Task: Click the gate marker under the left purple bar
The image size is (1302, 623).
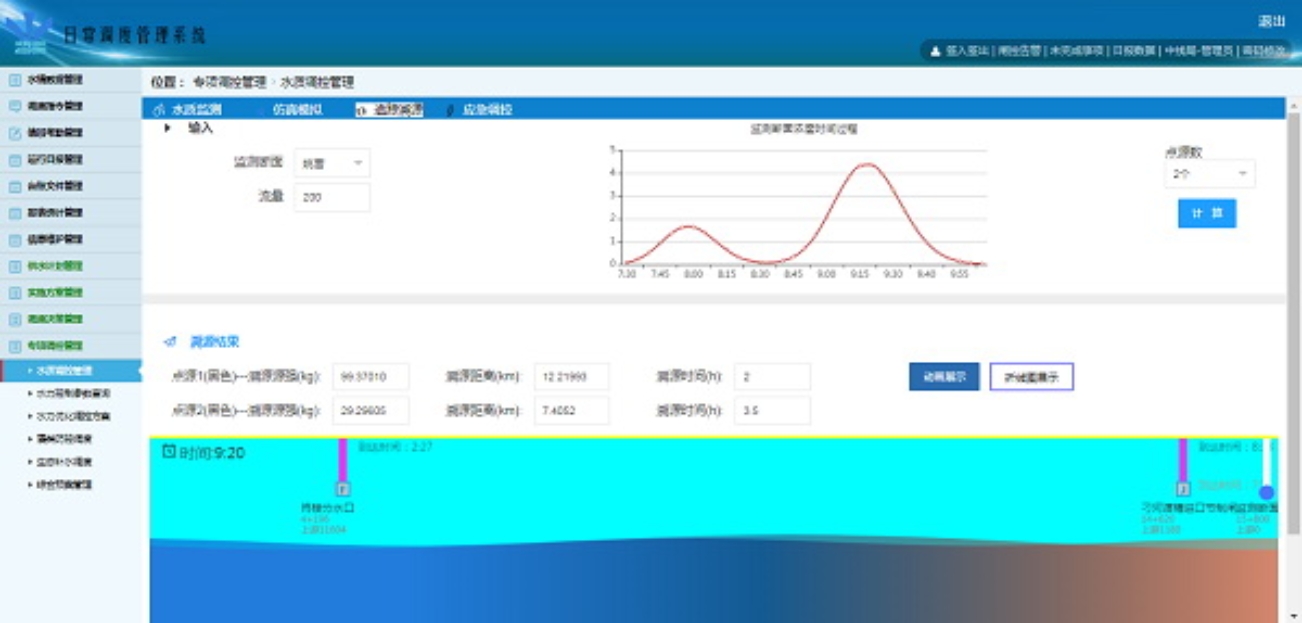Action: (x=342, y=489)
